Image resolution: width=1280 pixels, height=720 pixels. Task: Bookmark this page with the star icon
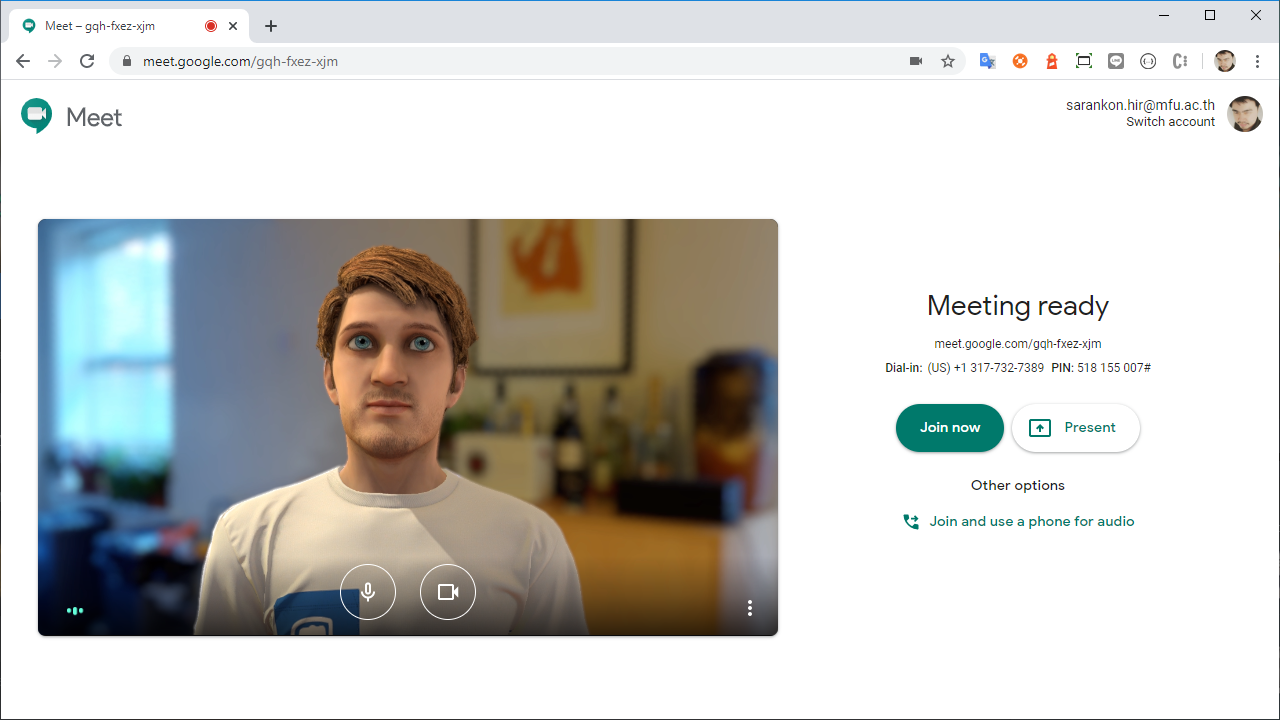pyautogui.click(x=948, y=61)
